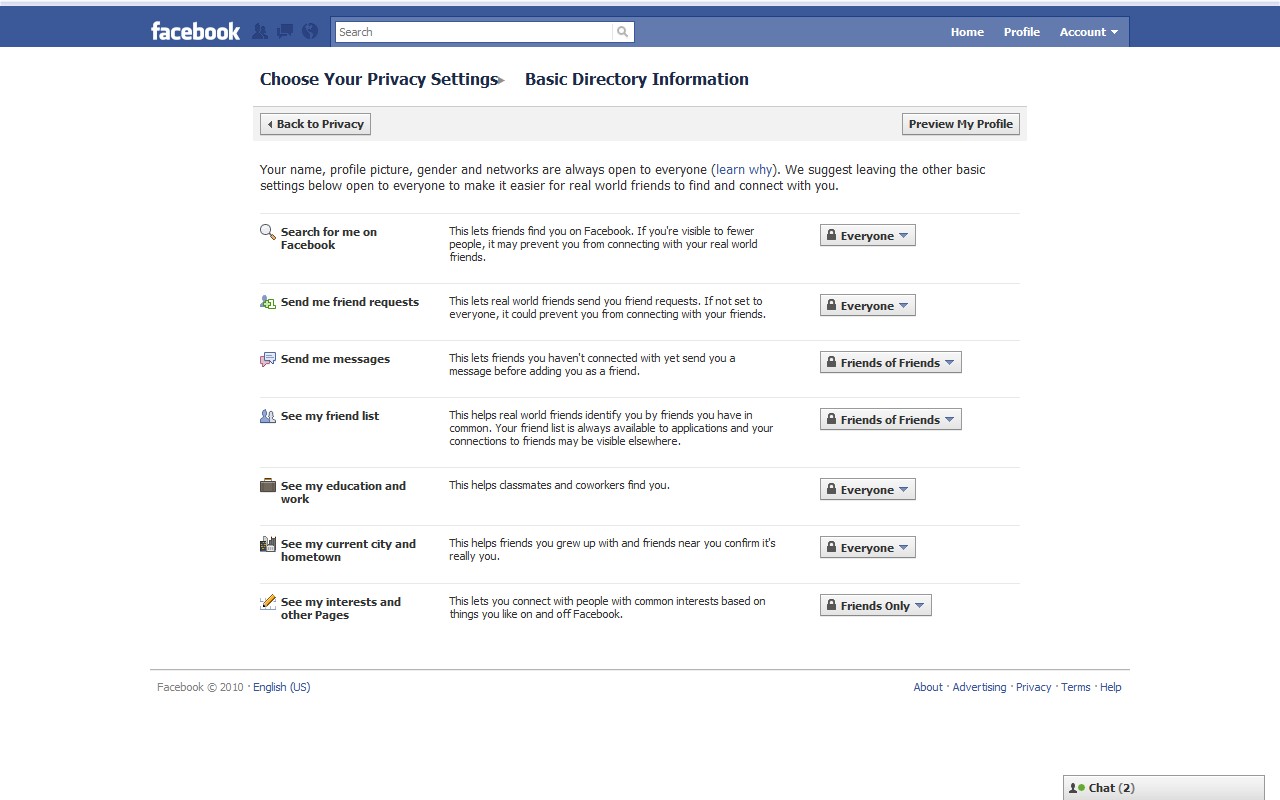Image resolution: width=1280 pixels, height=800 pixels.
Task: Open the Advertising footer link
Action: coord(979,687)
